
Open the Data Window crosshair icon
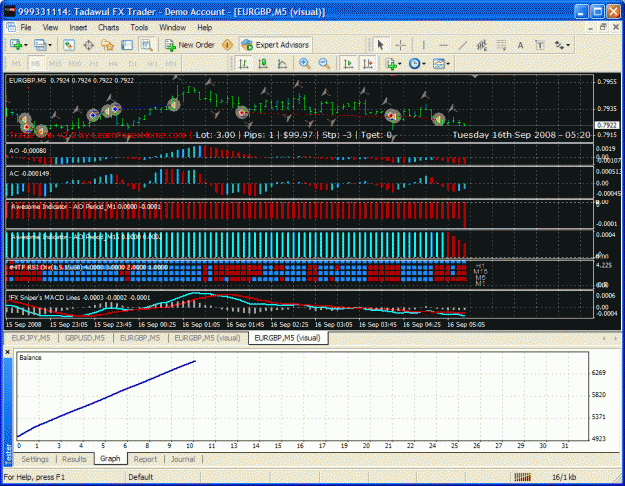[x=88, y=45]
